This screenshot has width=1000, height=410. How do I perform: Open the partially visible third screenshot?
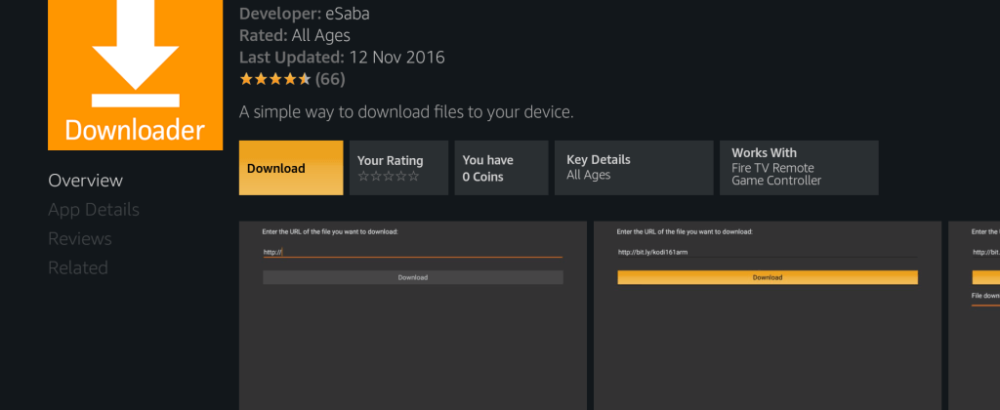pyautogui.click(x=974, y=316)
